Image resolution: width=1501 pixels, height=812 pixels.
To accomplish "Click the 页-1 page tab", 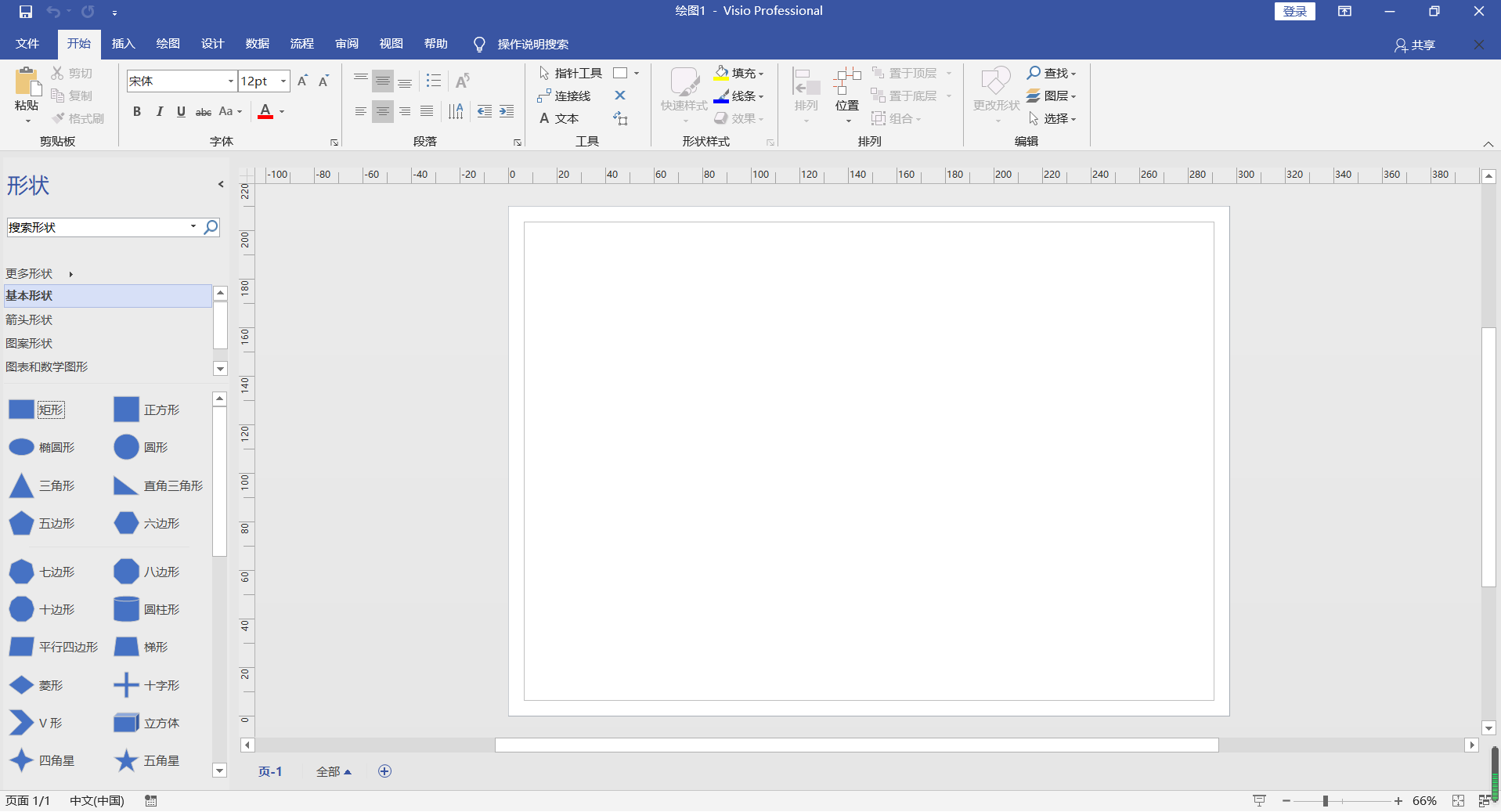I will tap(270, 771).
